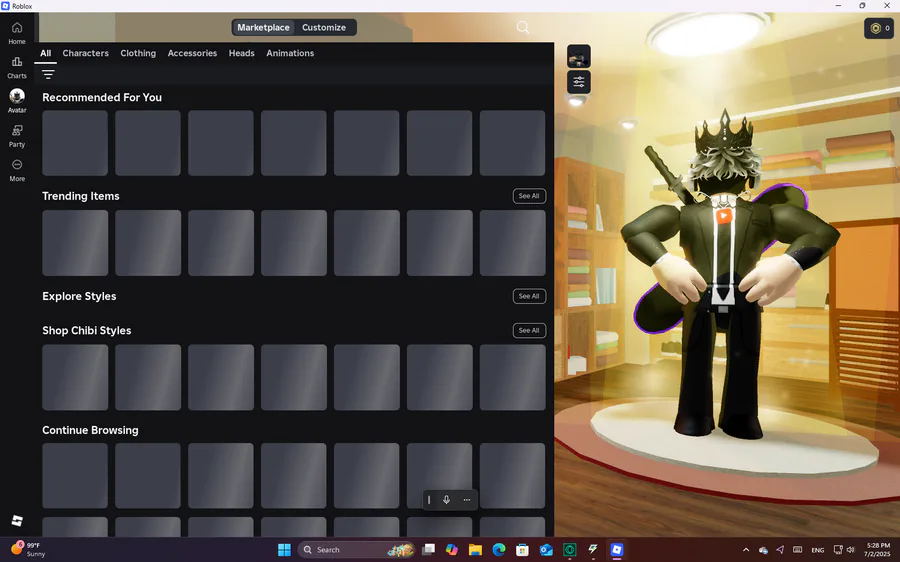900x562 pixels.
Task: Select first Continue Browsing tile
Action: (75, 475)
